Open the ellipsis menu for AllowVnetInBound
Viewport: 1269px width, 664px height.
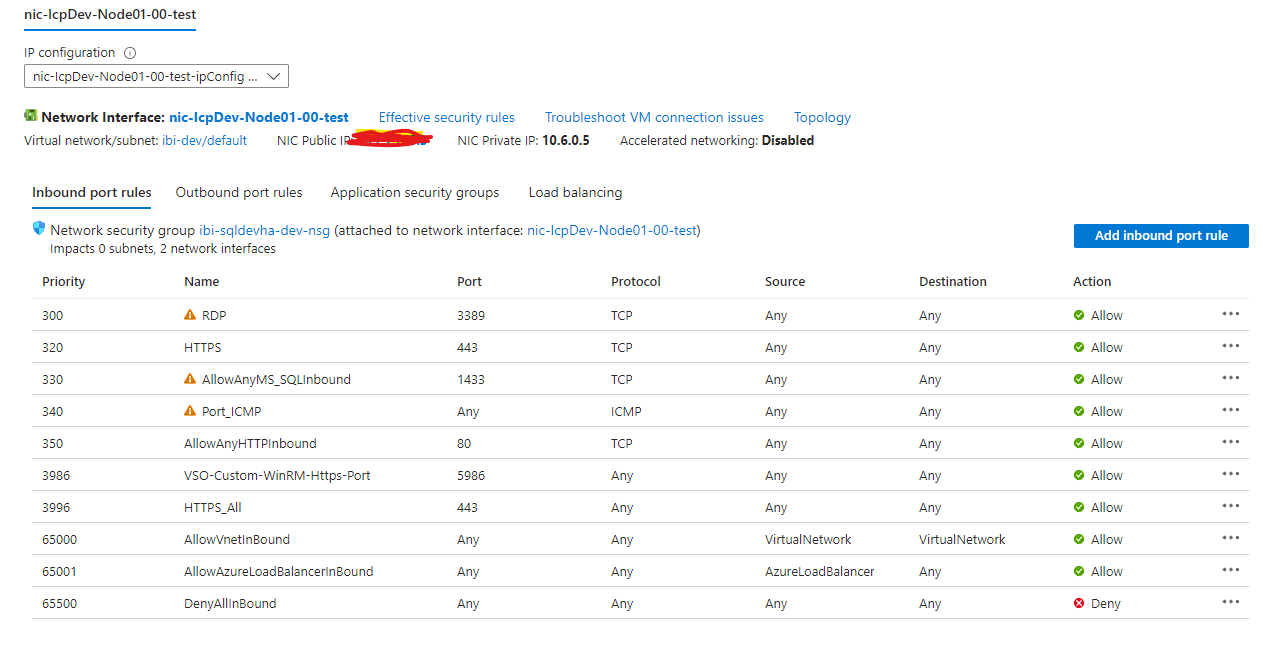(x=1230, y=538)
